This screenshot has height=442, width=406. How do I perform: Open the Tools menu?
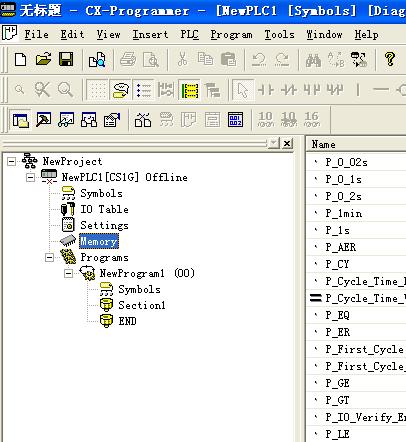pos(279,34)
